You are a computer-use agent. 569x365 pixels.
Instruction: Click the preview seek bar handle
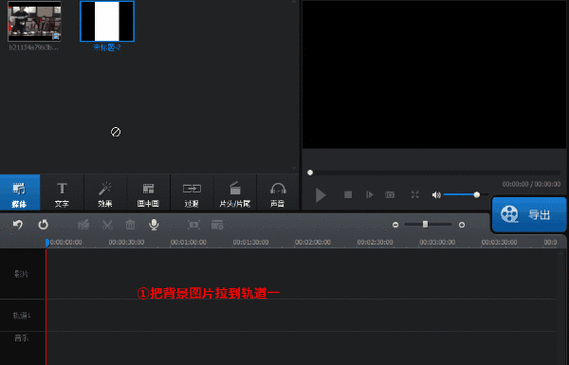(310, 173)
